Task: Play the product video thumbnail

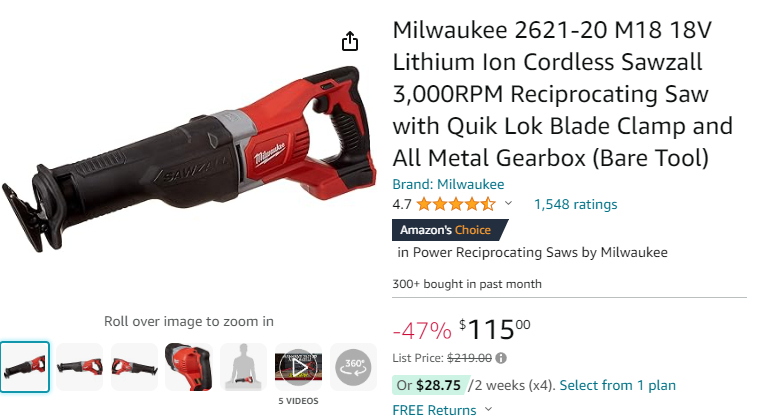Action: (x=298, y=367)
